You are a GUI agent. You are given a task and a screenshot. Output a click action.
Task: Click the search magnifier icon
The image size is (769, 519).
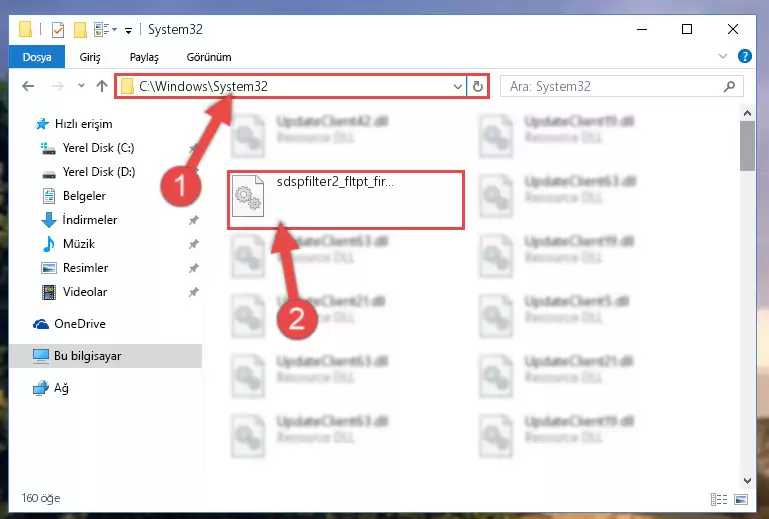point(729,87)
